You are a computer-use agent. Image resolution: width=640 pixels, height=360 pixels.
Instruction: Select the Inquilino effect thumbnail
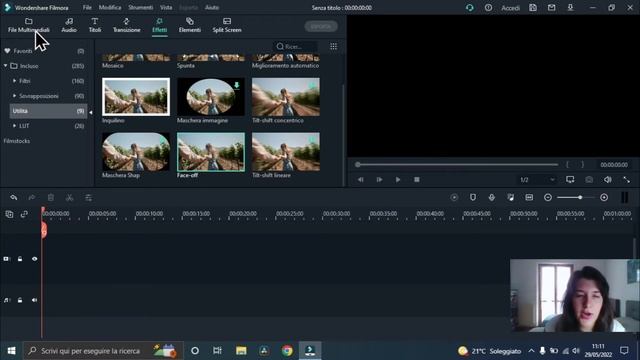[x=136, y=97]
